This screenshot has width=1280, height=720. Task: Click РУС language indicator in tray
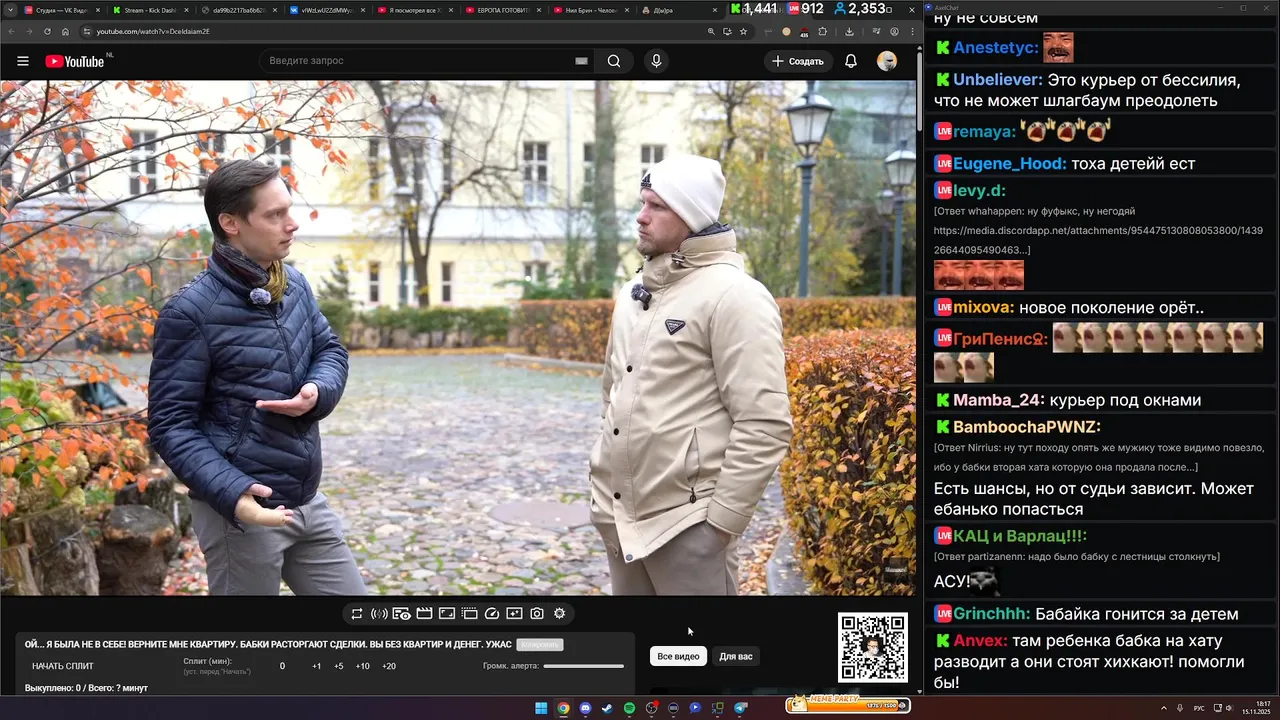tap(1199, 708)
